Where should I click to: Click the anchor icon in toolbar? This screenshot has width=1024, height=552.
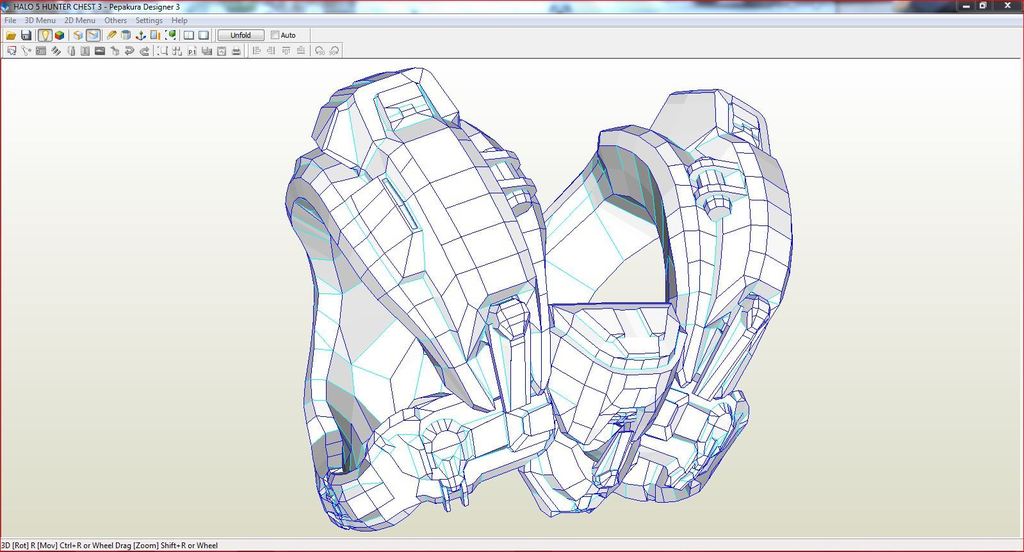click(141, 35)
